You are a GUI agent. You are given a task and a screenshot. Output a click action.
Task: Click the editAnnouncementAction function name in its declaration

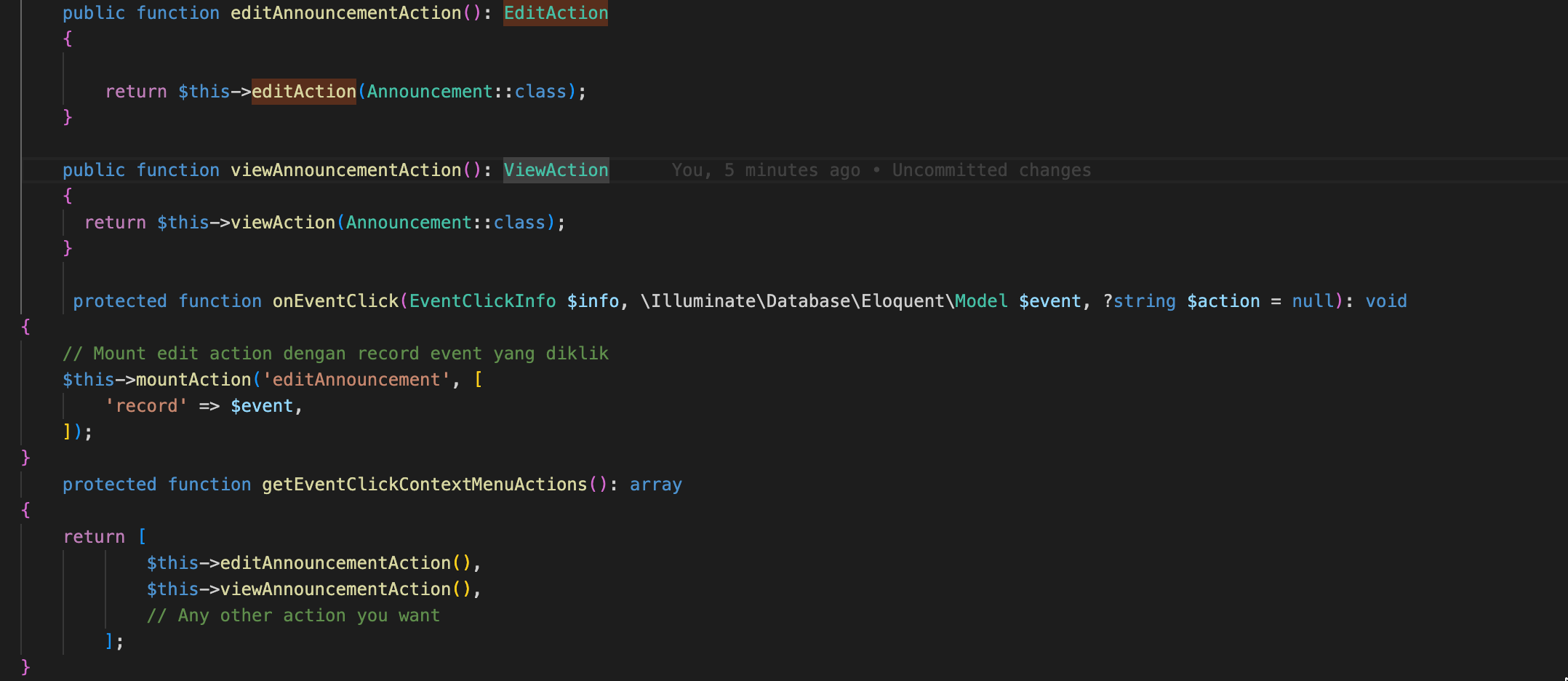(345, 13)
